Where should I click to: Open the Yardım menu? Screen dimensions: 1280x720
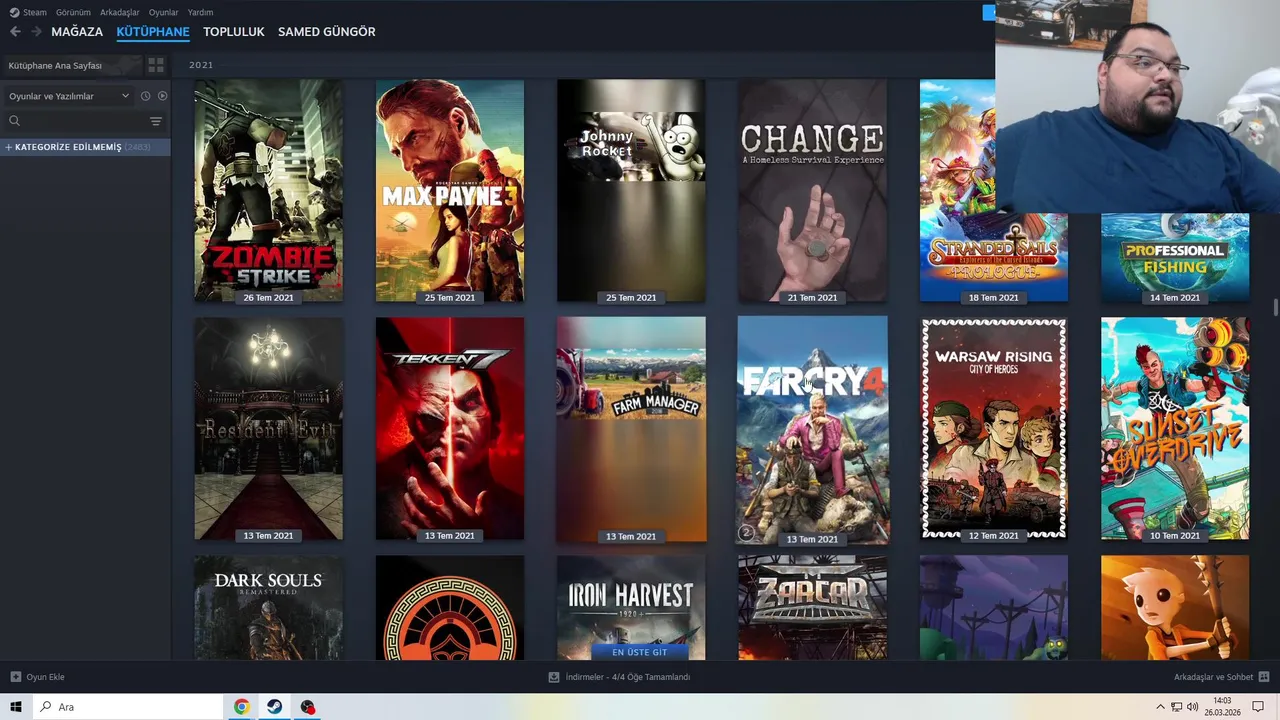coord(201,12)
